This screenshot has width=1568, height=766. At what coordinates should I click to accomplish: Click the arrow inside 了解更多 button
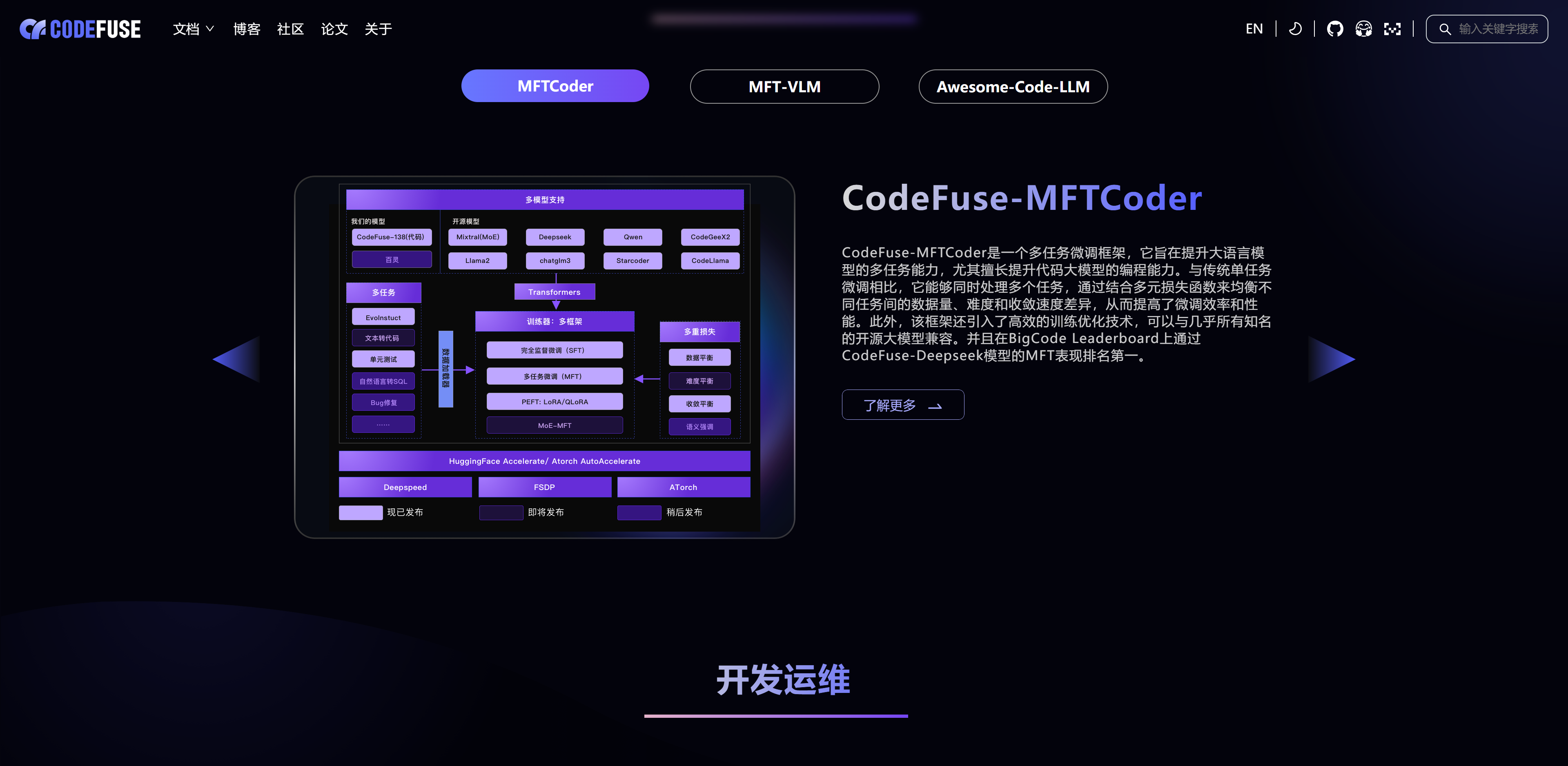935,406
